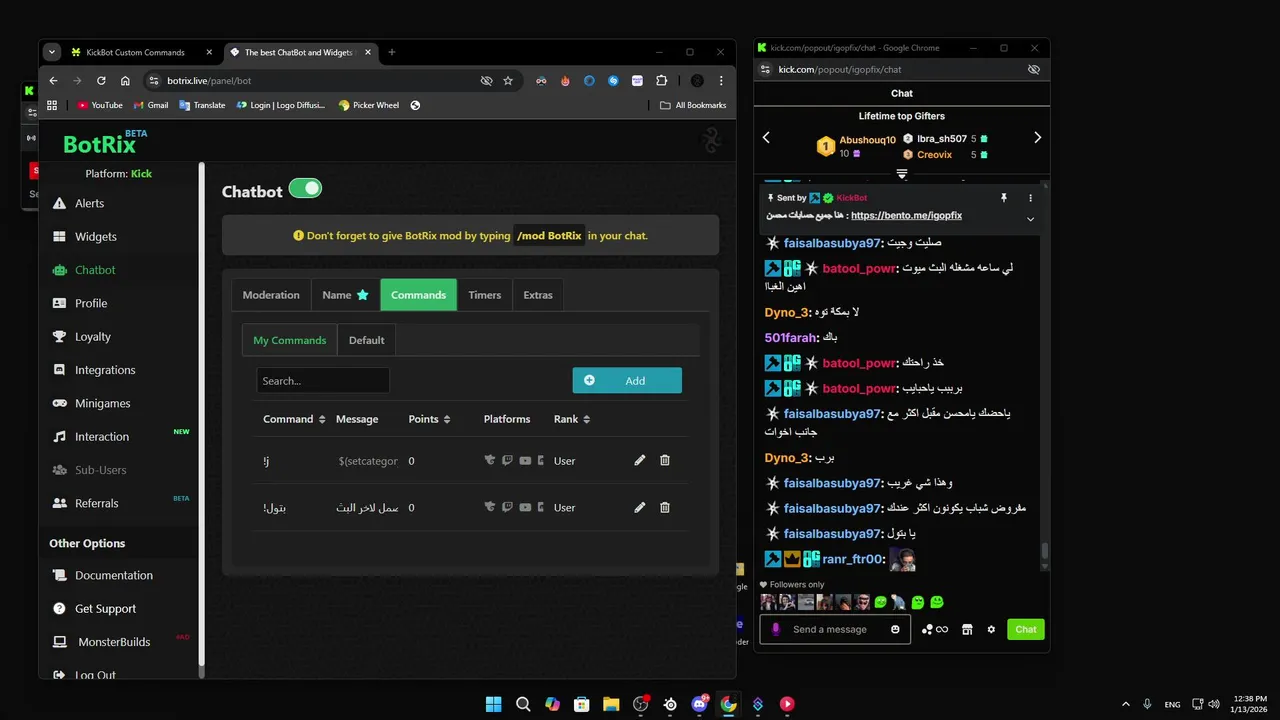1280x720 pixels.
Task: Switch to the Moderation tab
Action: pos(271,295)
